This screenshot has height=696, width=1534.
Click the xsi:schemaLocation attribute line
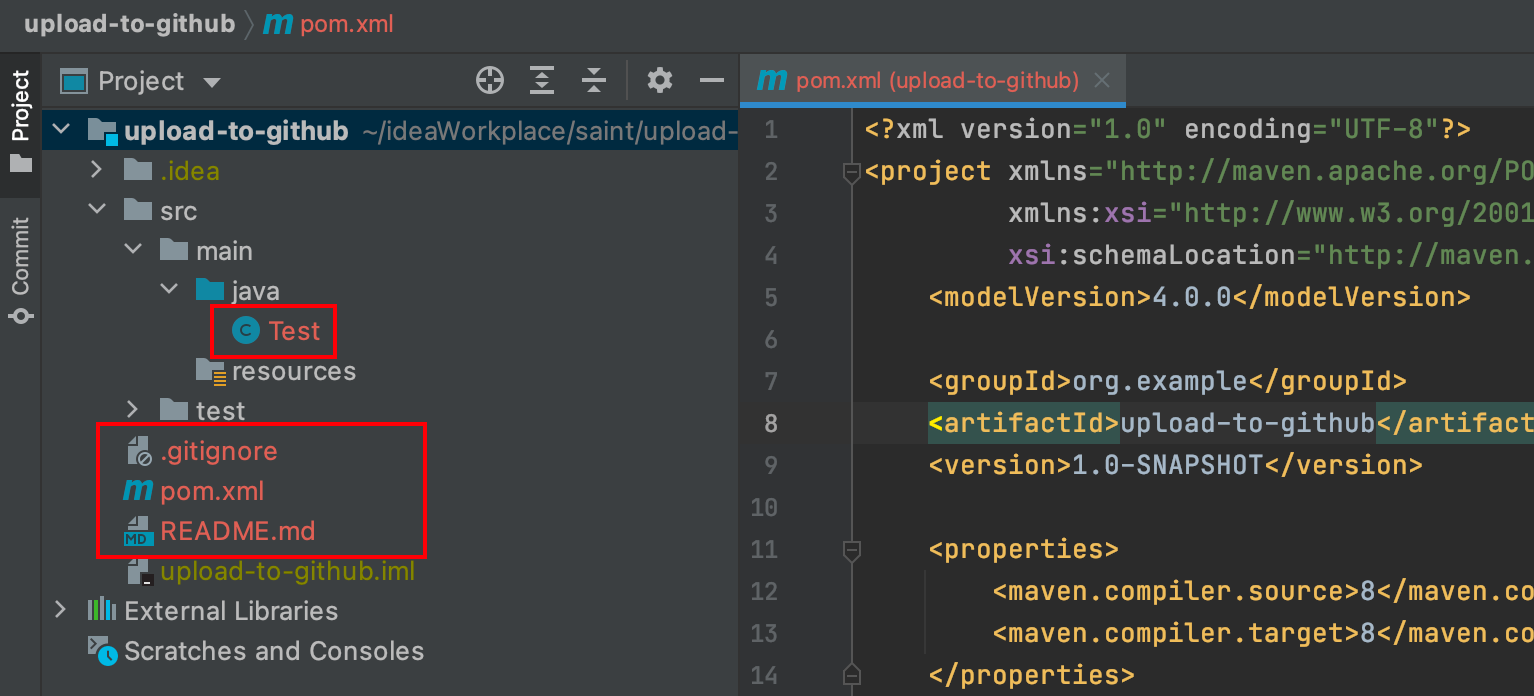tap(1271, 255)
